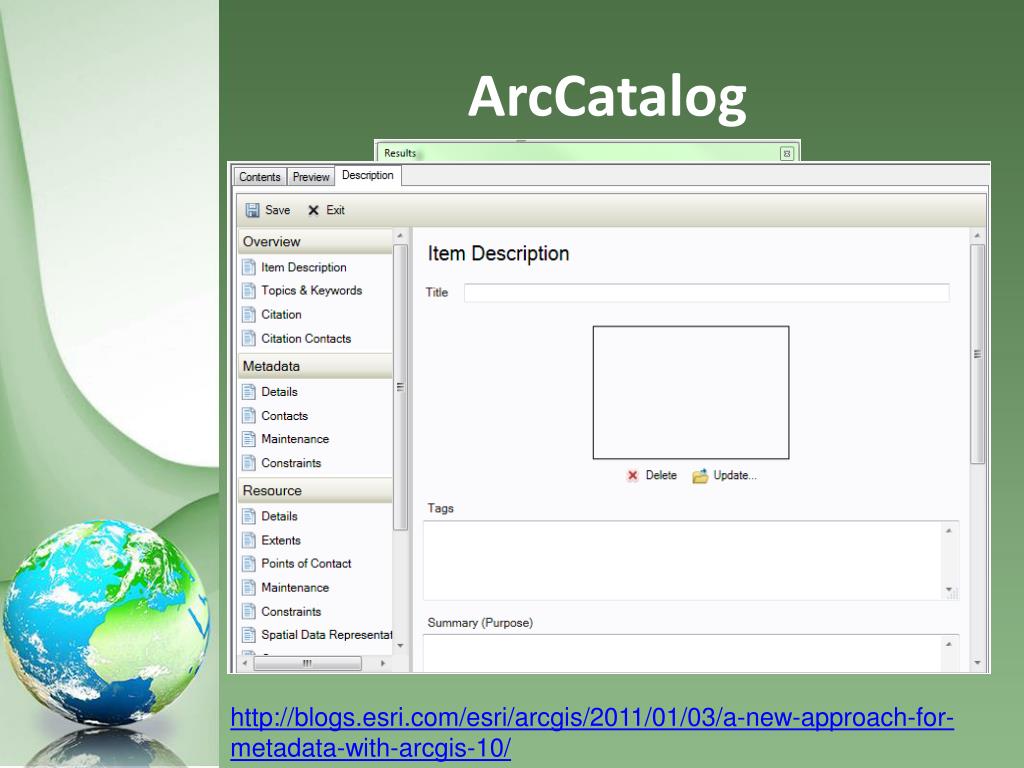Switch to the Contents tab
The width and height of the screenshot is (1024, 768).
pyautogui.click(x=260, y=176)
